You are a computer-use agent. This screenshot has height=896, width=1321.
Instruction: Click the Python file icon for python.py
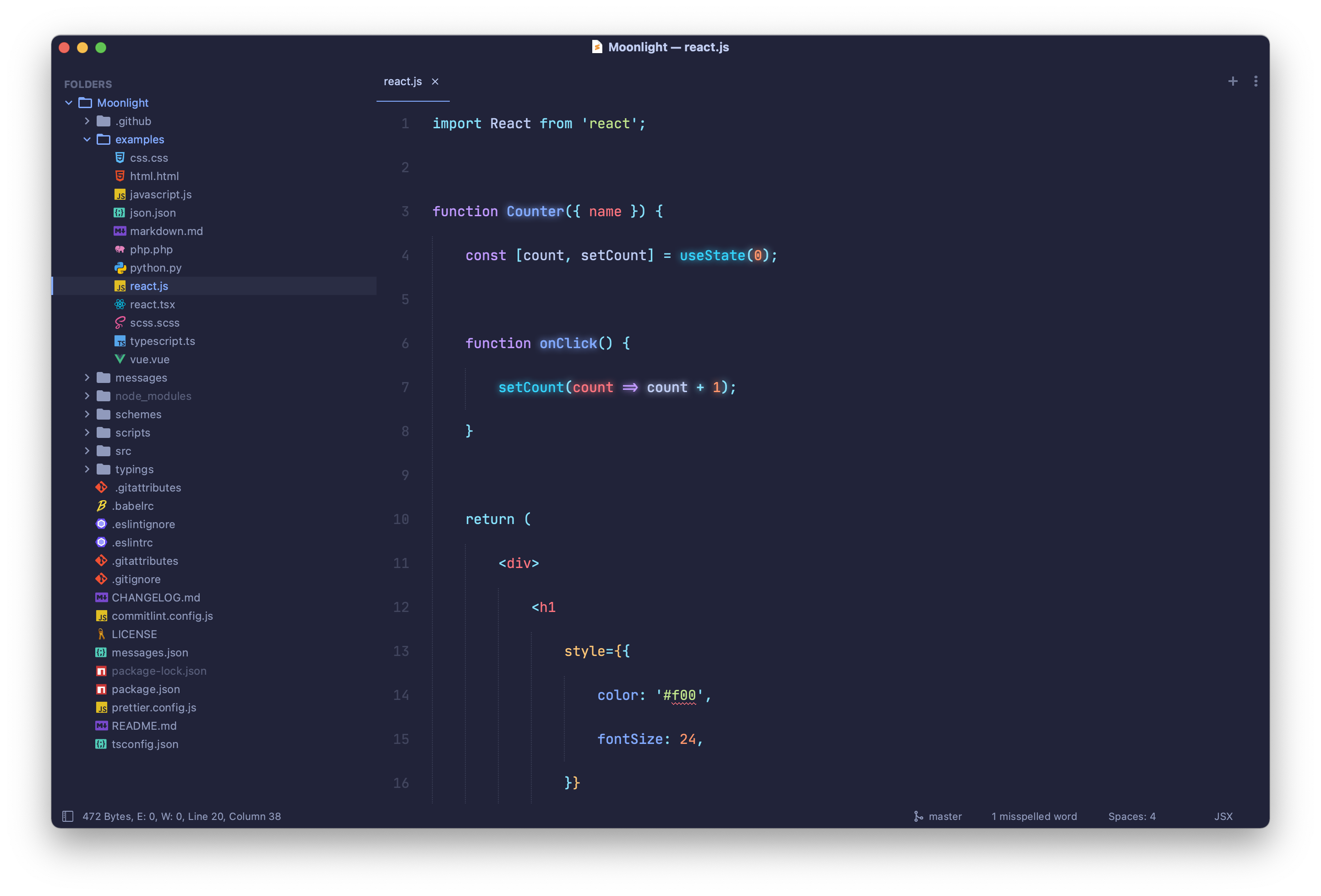(120, 268)
